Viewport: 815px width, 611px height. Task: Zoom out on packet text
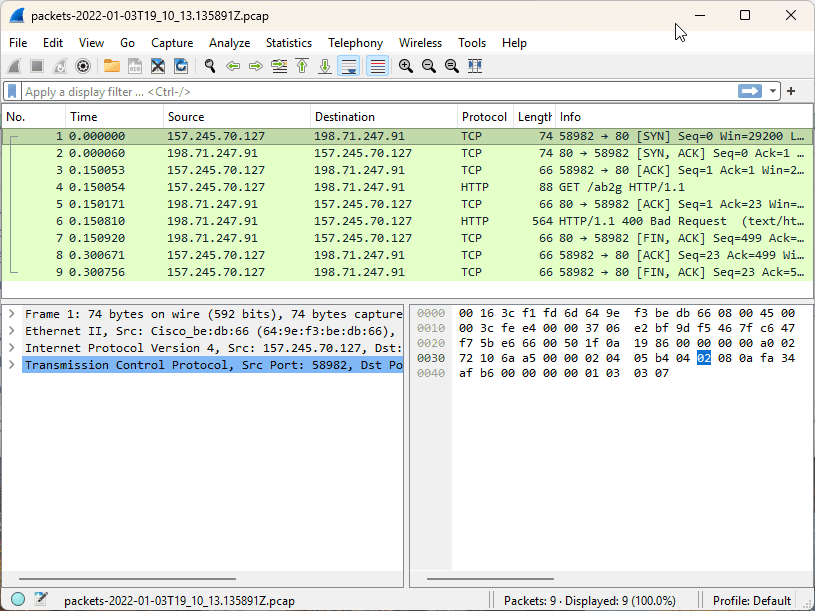pyautogui.click(x=429, y=66)
